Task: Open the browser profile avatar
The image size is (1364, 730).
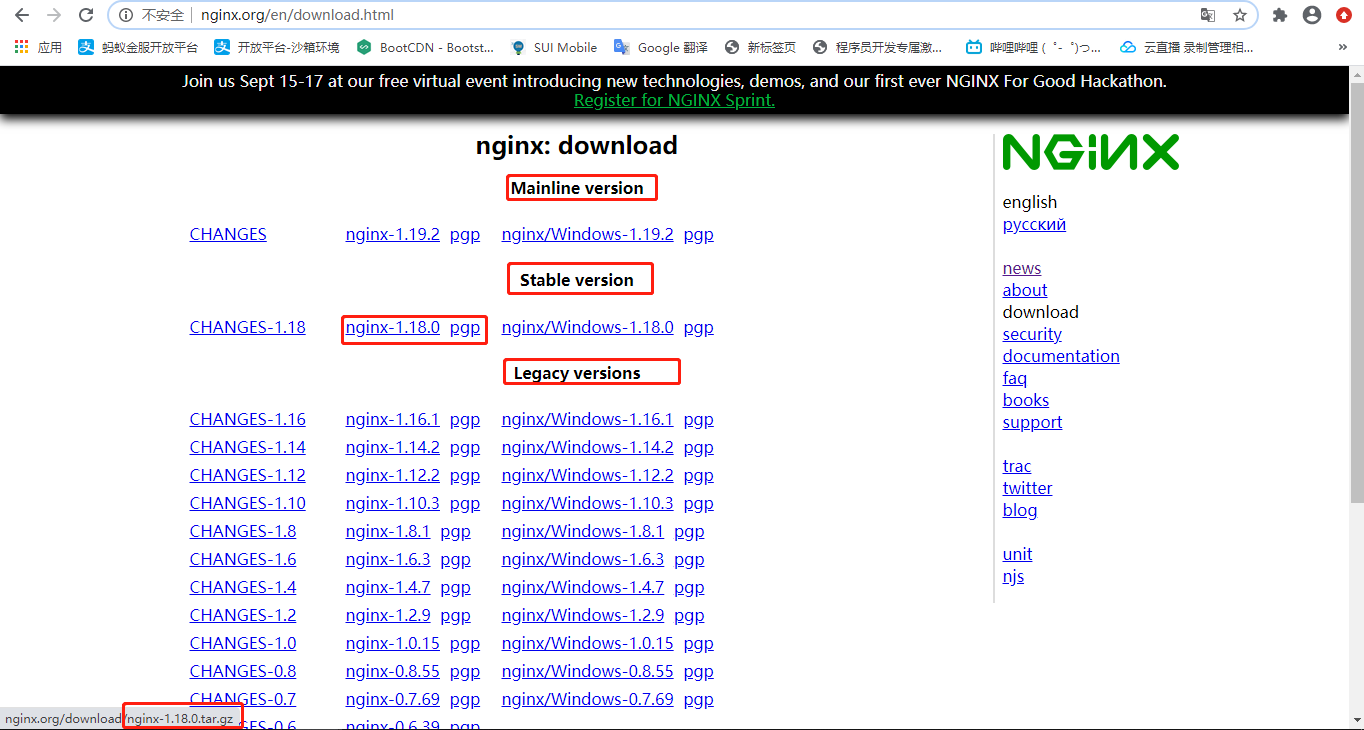Action: click(x=1312, y=15)
